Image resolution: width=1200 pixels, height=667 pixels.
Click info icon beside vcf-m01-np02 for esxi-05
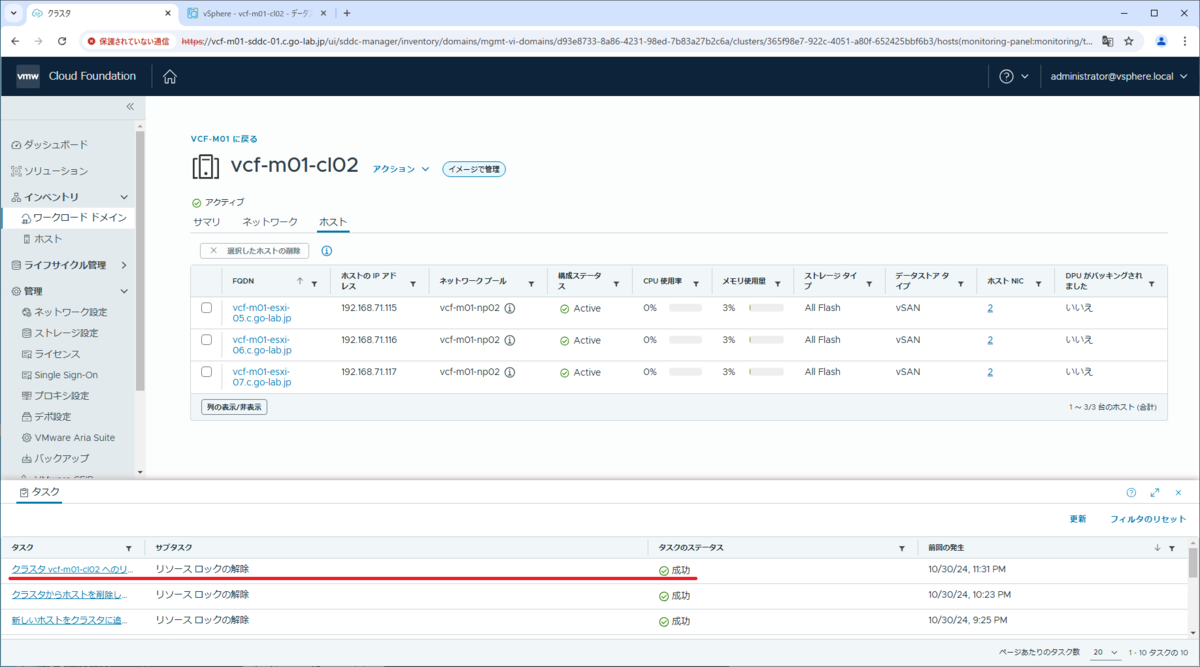coord(510,308)
